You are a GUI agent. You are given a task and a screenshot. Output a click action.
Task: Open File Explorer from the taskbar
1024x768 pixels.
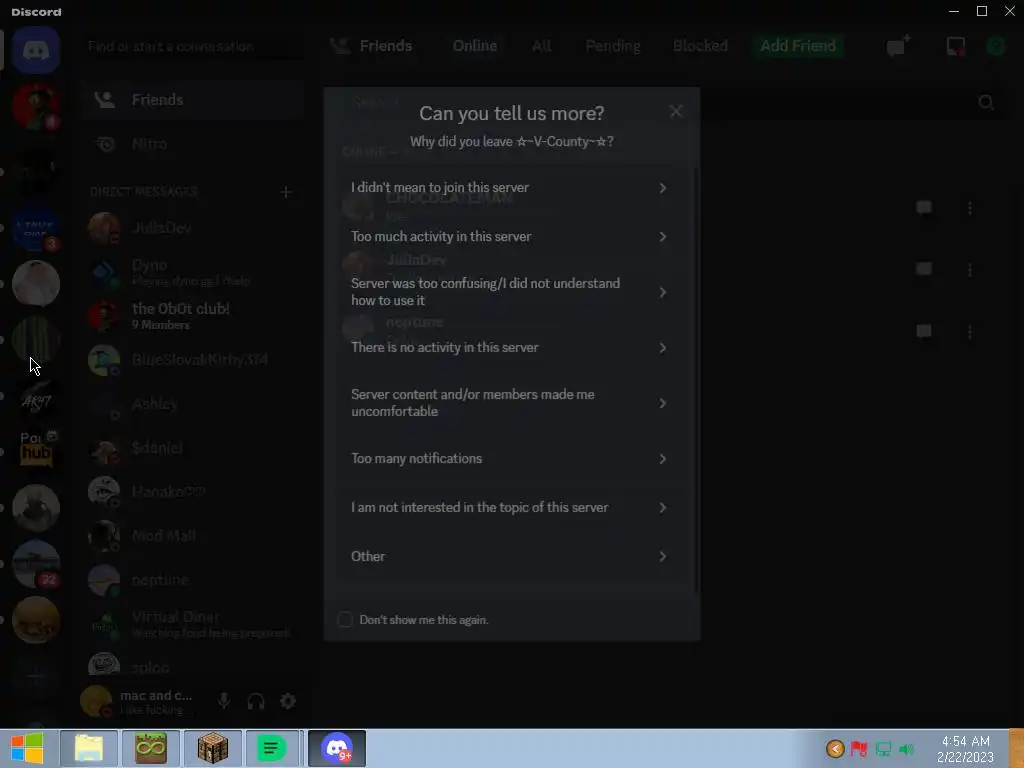(89, 748)
